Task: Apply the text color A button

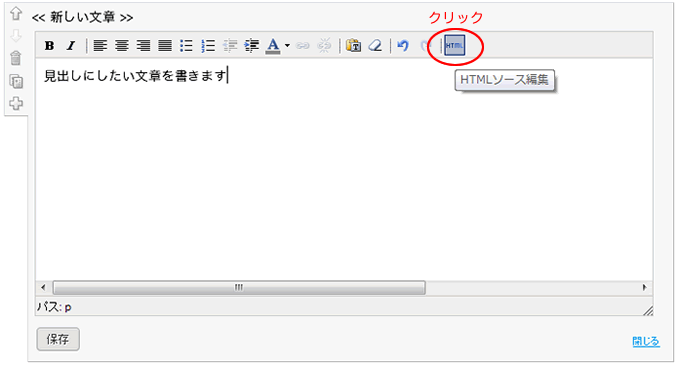Action: tap(273, 45)
